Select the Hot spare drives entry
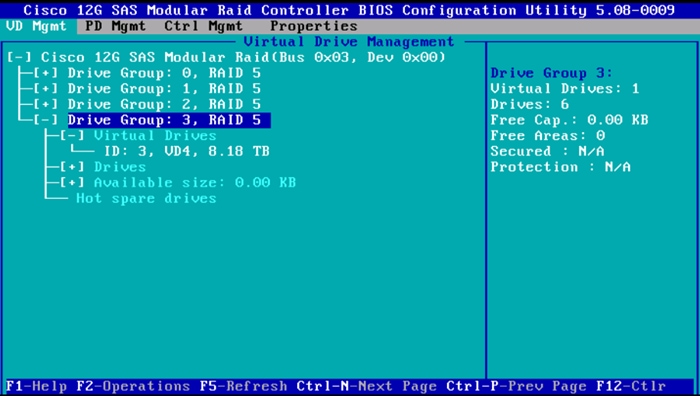Viewport: 700px width, 396px height. 146,198
